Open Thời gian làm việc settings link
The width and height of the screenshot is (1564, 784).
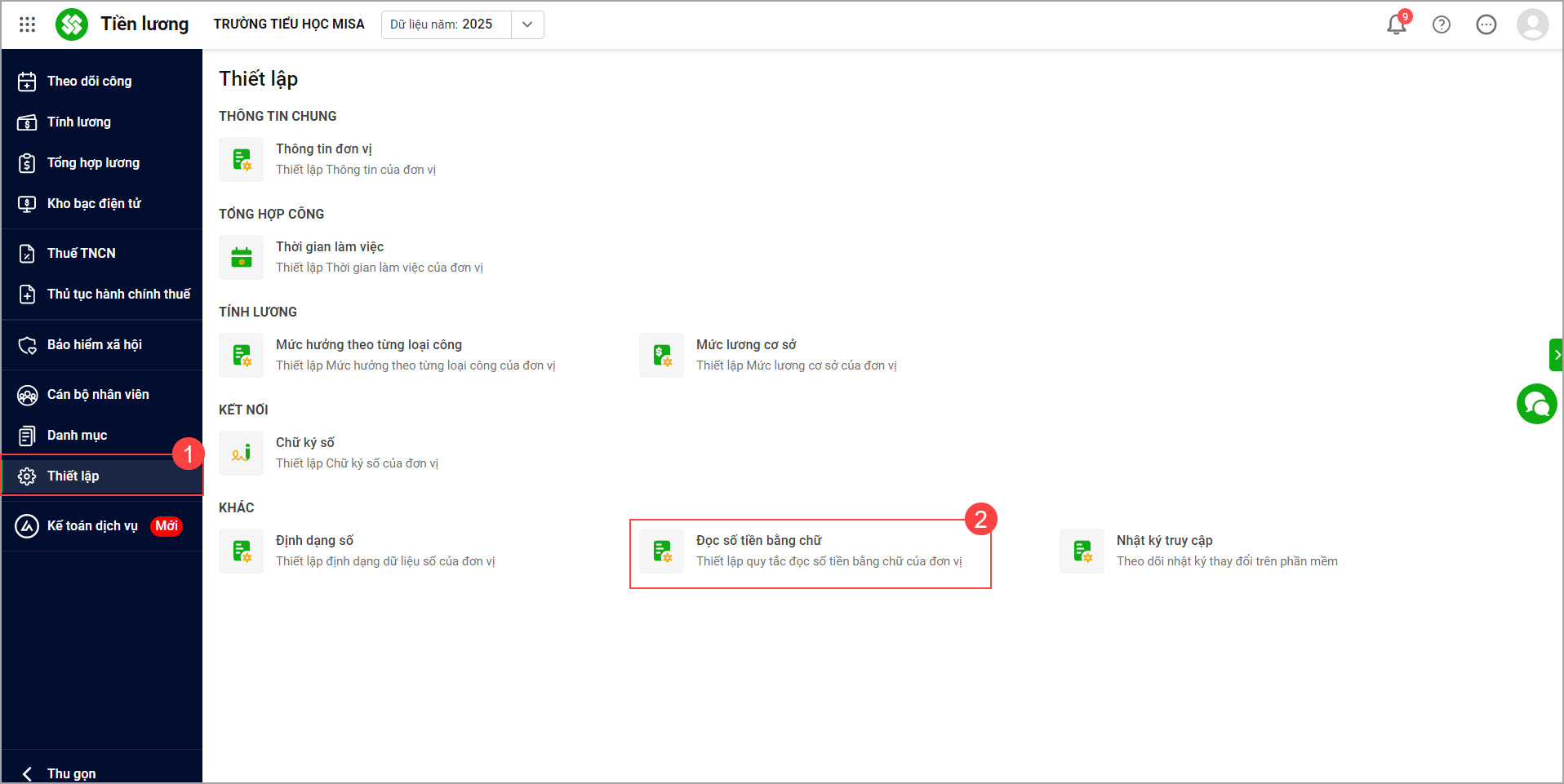point(330,247)
